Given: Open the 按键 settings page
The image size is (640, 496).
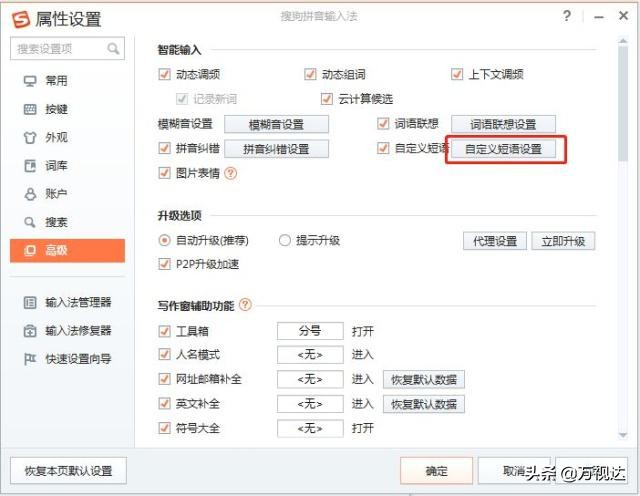Looking at the screenshot, I should pyautogui.click(x=67, y=109).
